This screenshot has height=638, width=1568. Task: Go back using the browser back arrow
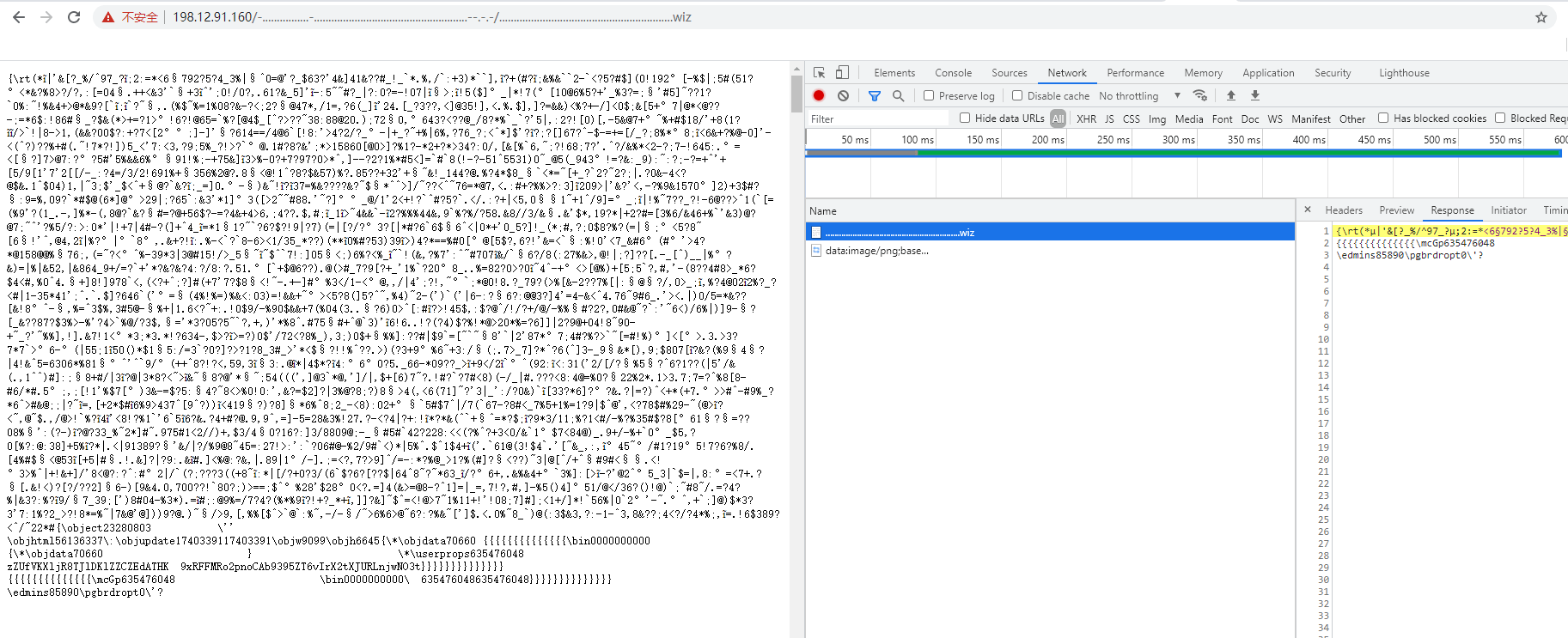tap(19, 17)
